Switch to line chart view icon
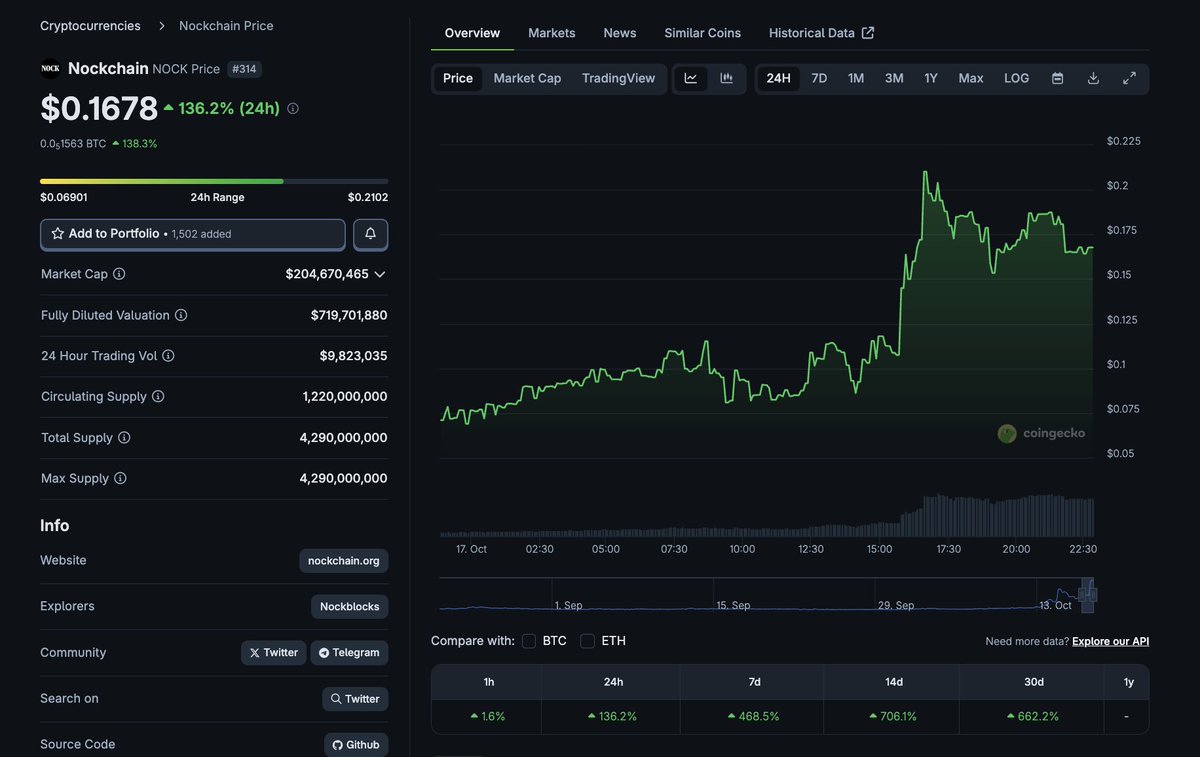This screenshot has height=757, width=1200. point(691,78)
